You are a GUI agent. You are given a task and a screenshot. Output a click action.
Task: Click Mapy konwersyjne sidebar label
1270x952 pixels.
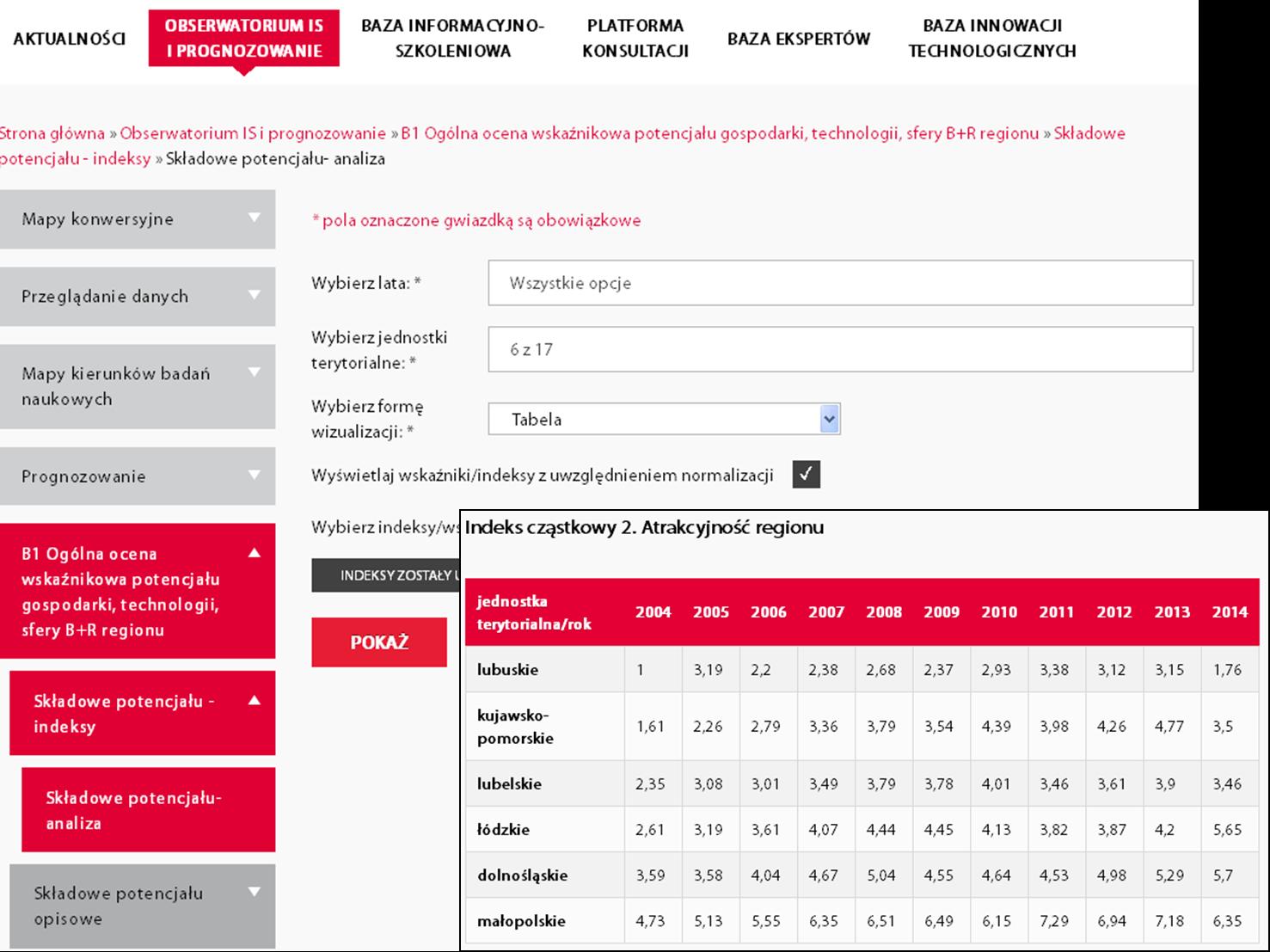[x=98, y=218]
